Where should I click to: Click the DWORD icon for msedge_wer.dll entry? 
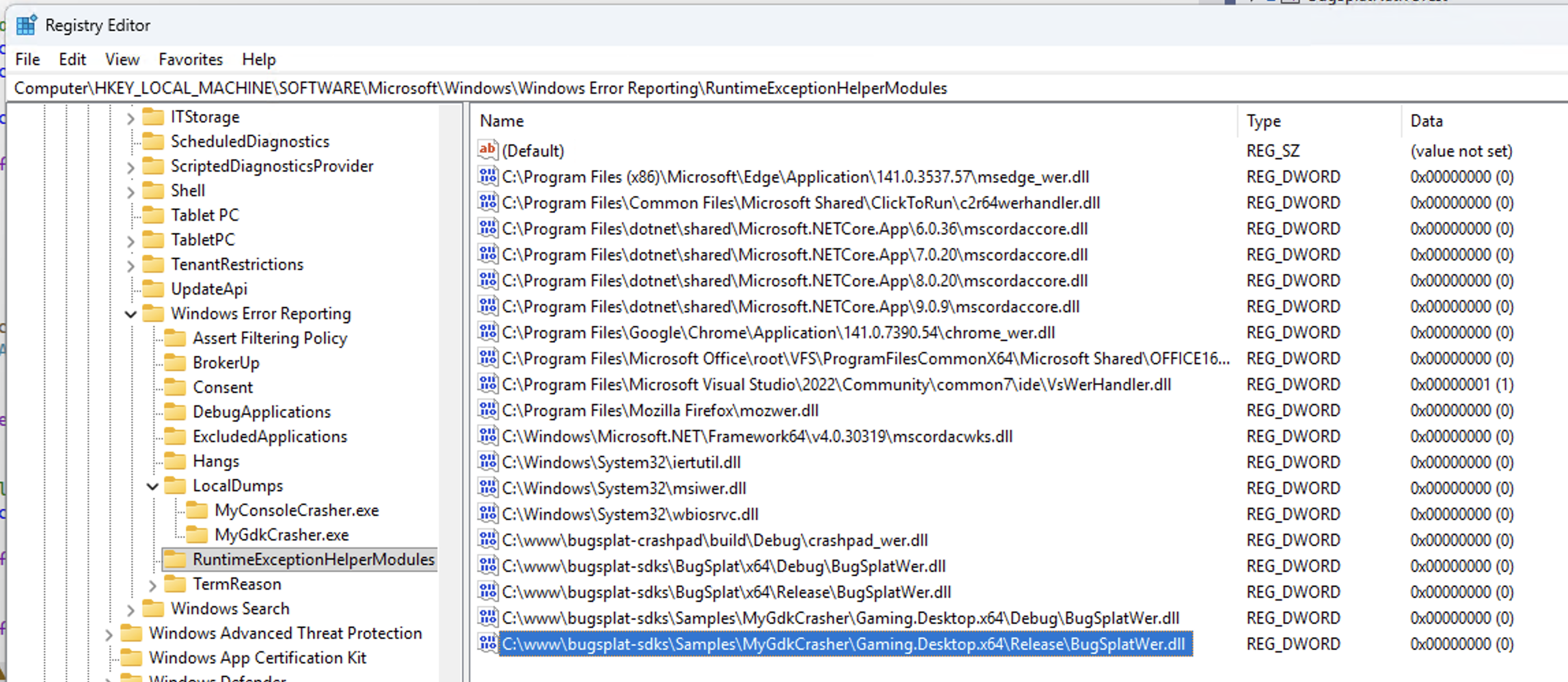point(487,176)
